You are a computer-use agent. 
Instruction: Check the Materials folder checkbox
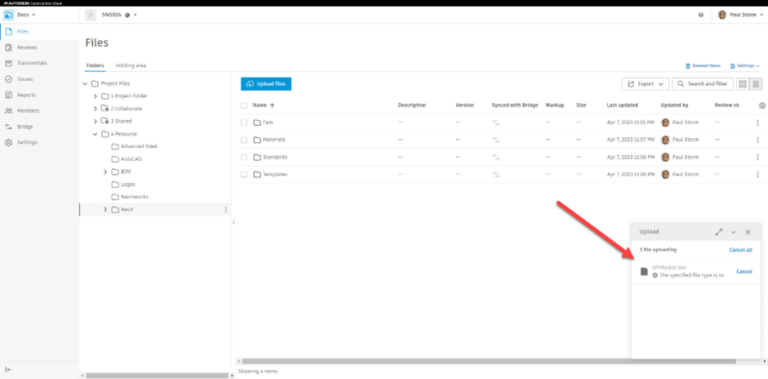pyautogui.click(x=244, y=140)
